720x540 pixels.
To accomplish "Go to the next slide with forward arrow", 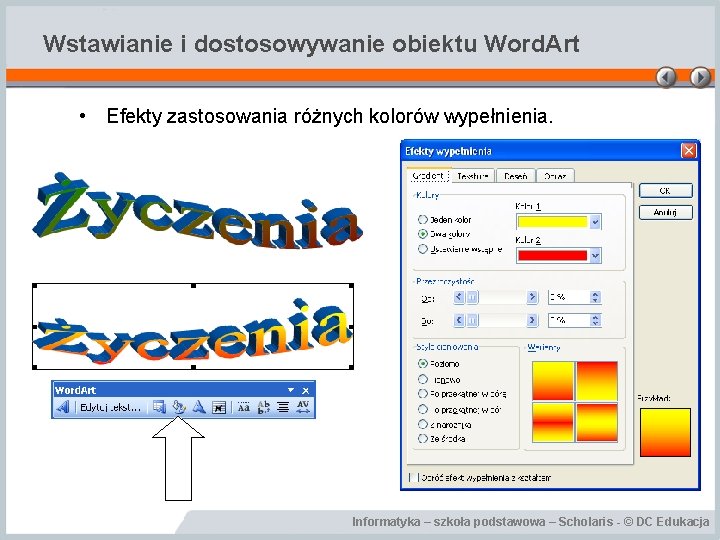I will (700, 77).
